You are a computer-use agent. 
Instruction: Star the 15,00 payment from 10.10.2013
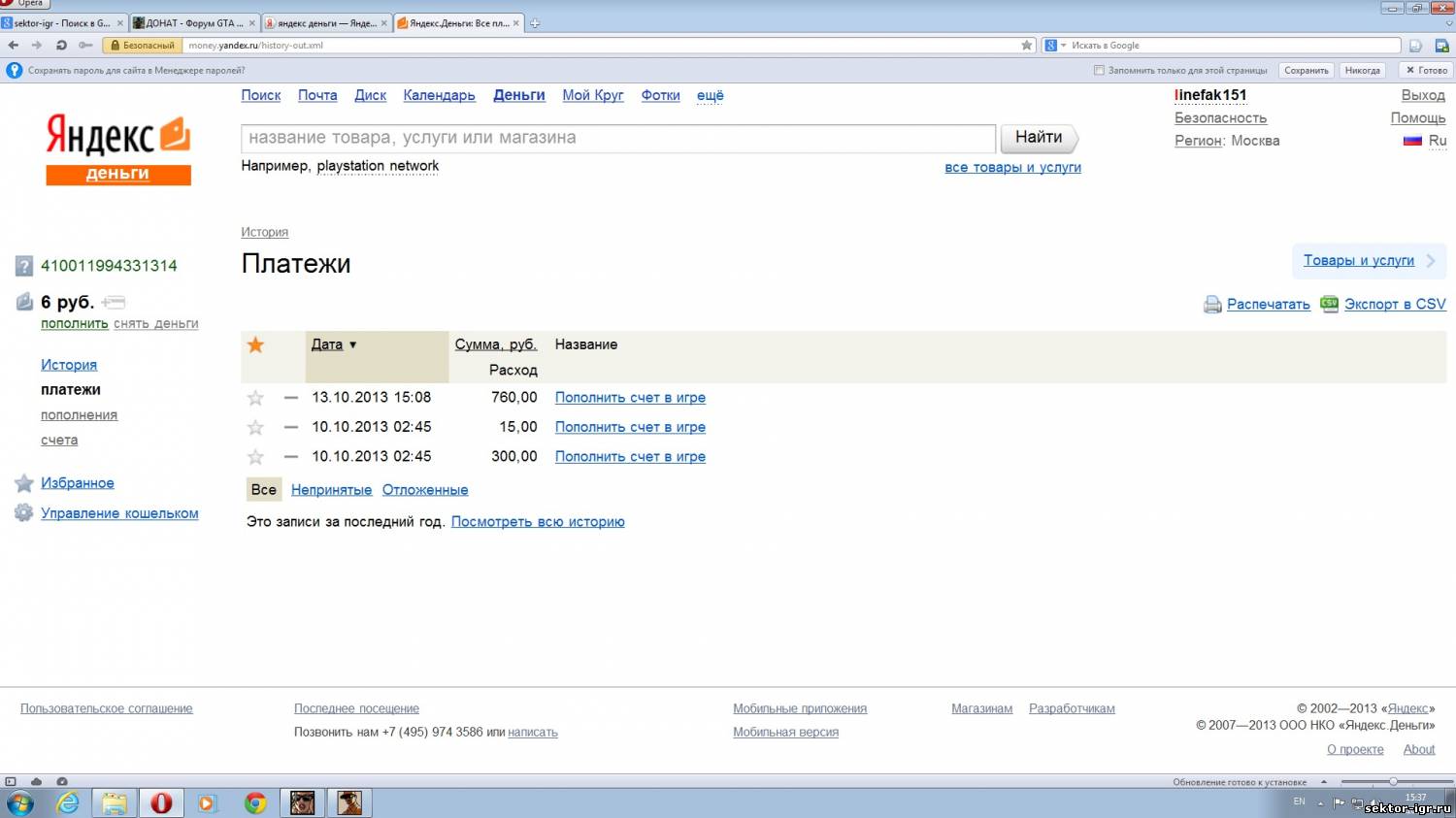[255, 427]
